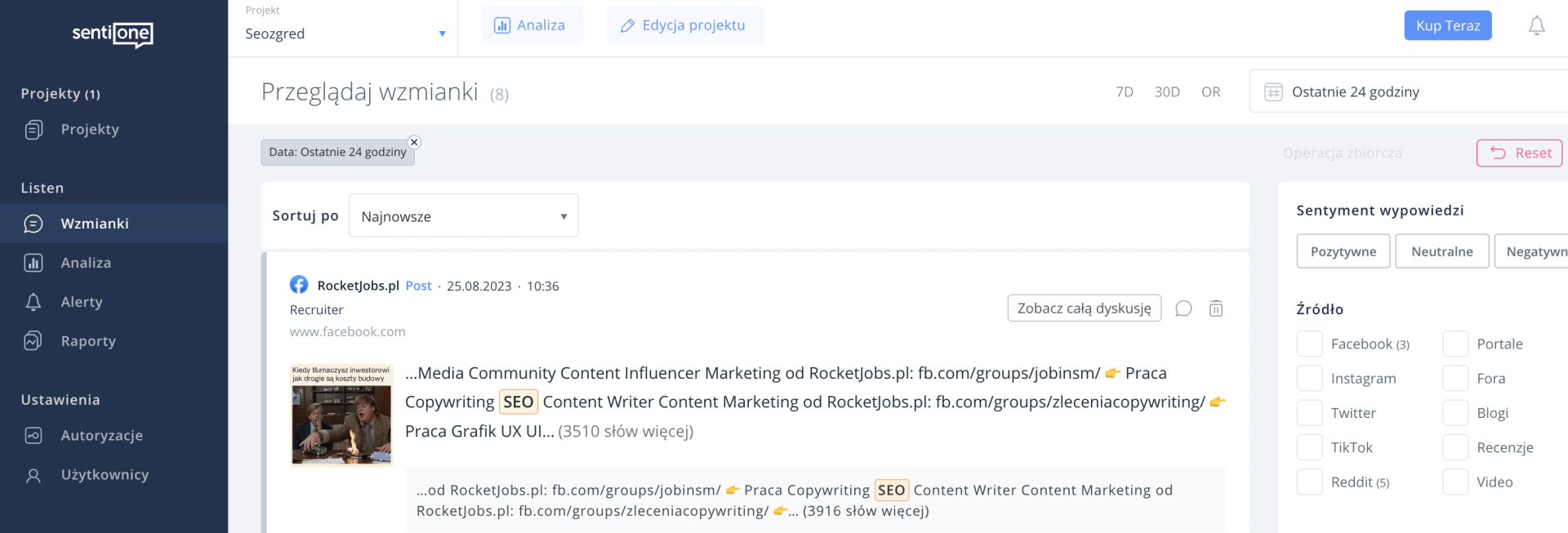Expand the Najnowsze sort dropdown

463,216
